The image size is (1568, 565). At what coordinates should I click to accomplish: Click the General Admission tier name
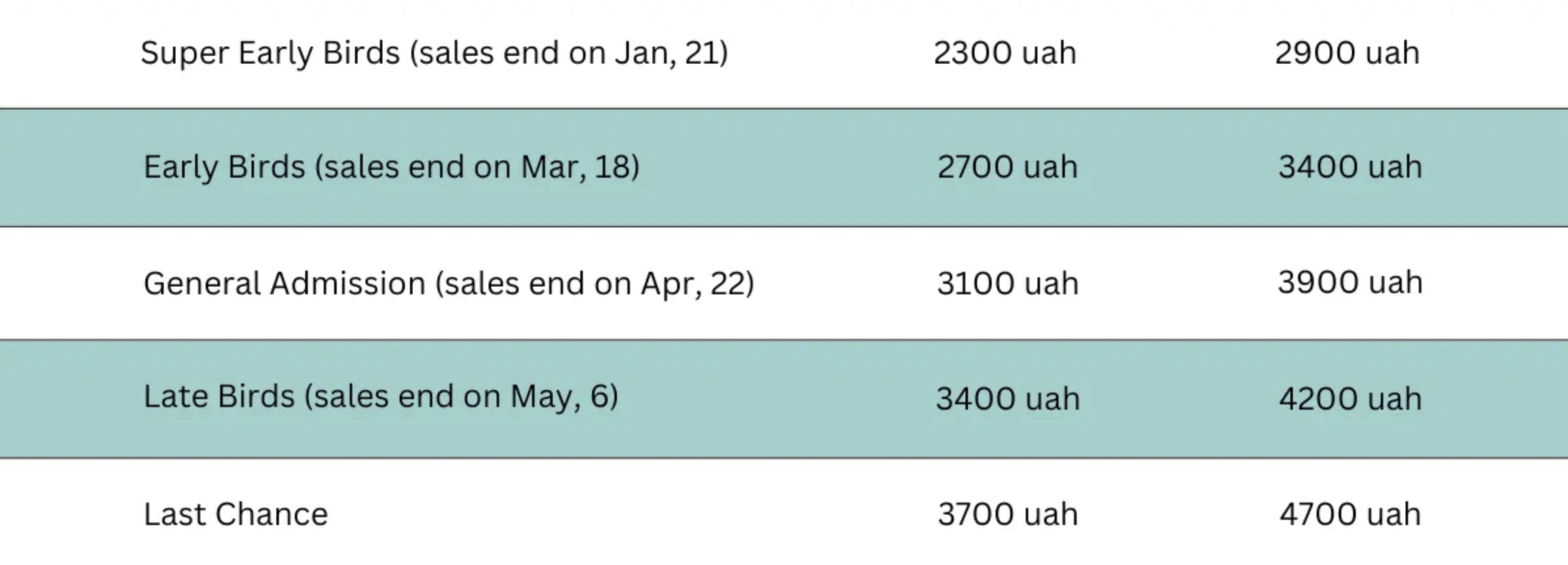click(285, 284)
